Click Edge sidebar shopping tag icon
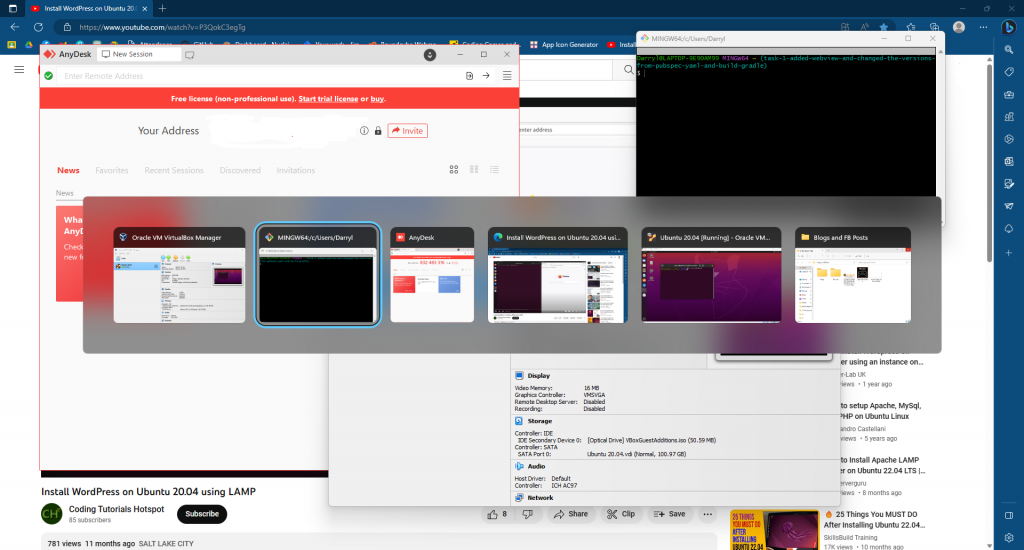Image resolution: width=1024 pixels, height=550 pixels. [x=1009, y=72]
